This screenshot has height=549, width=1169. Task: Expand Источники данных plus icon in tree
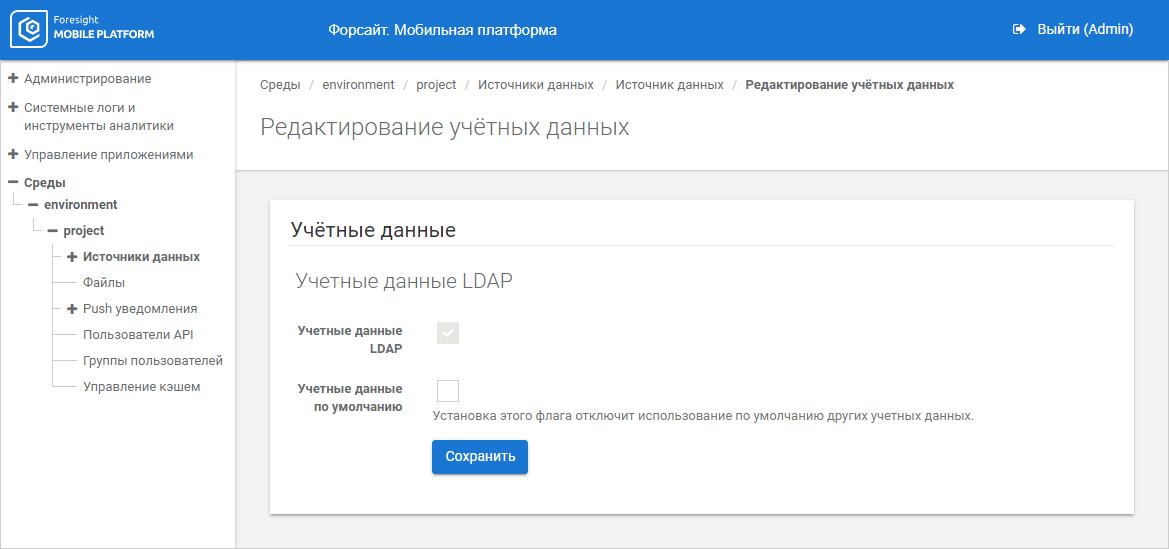[72, 257]
